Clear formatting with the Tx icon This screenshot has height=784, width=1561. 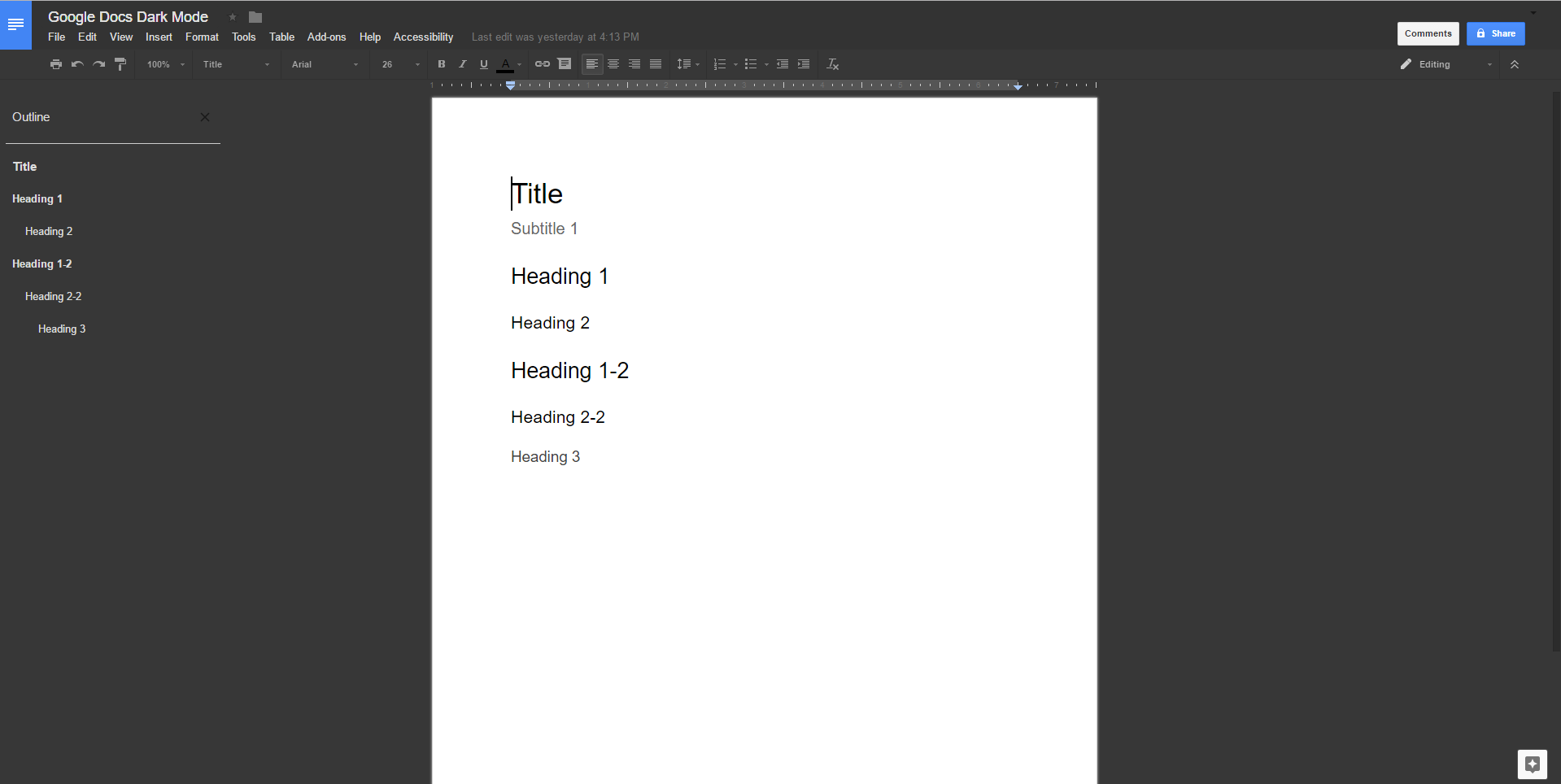tap(832, 64)
